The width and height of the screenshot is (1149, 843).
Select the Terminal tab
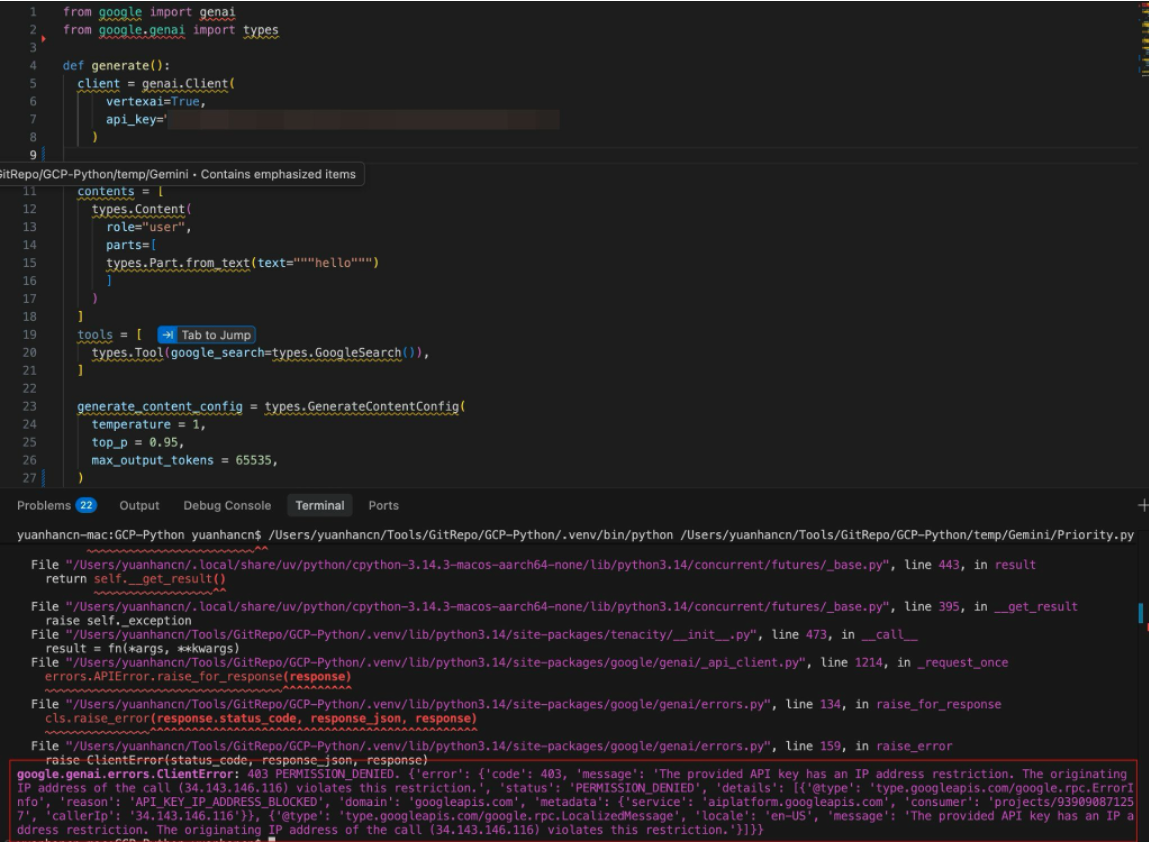pos(319,505)
